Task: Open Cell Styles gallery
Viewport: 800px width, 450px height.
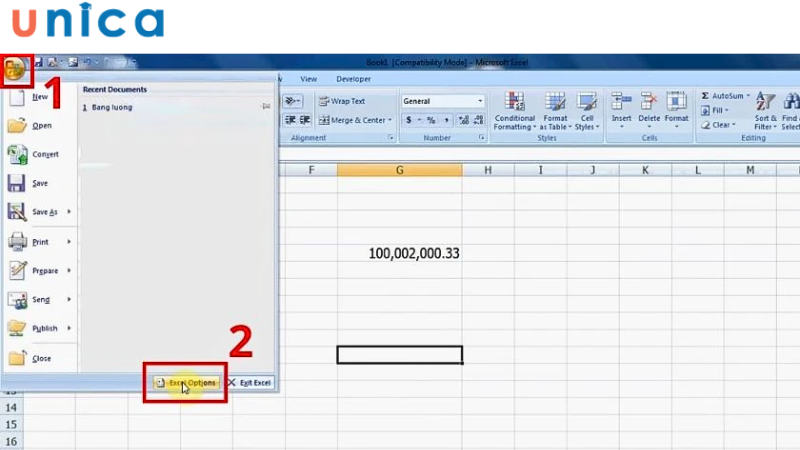Action: [587, 111]
